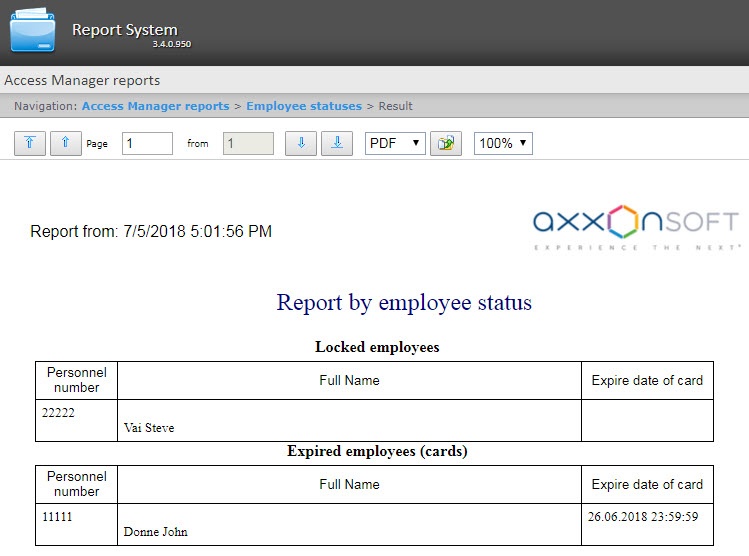Click personnel number 22222 cell
Image resolution: width=749 pixels, height=556 pixels.
[59, 412]
